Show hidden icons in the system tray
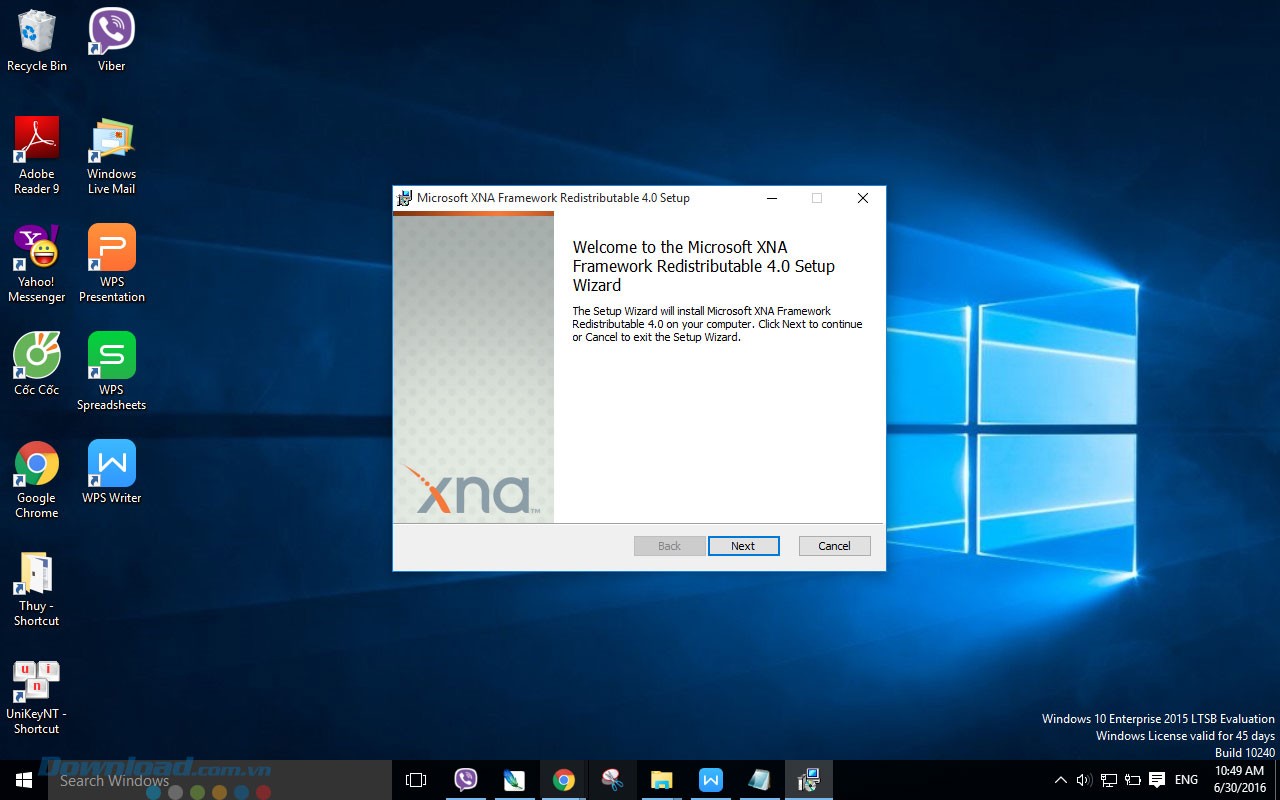1280x800 pixels. click(1060, 779)
